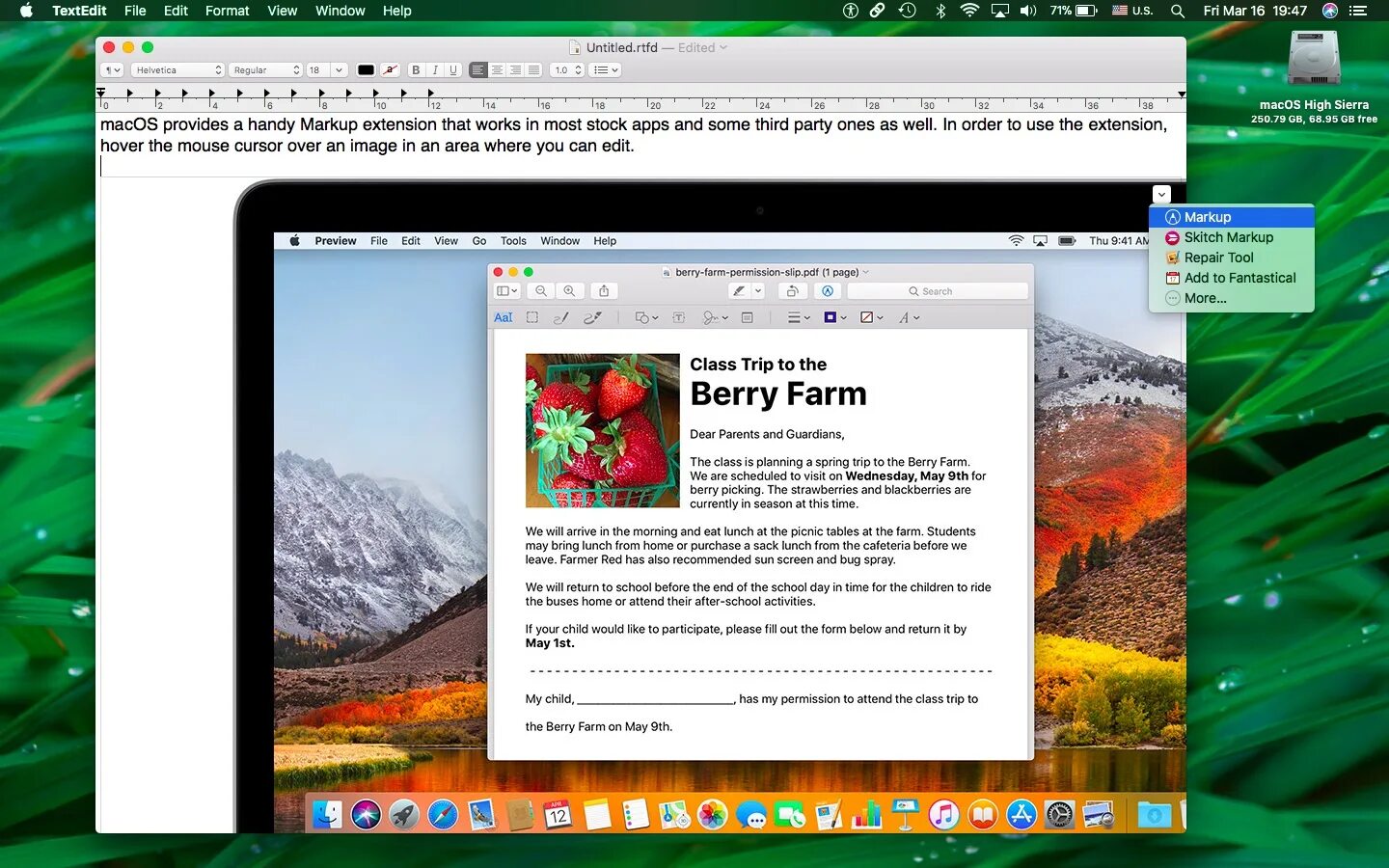This screenshot has width=1389, height=868.
Task: Click the battery 71% indicator
Action: click(x=1074, y=11)
